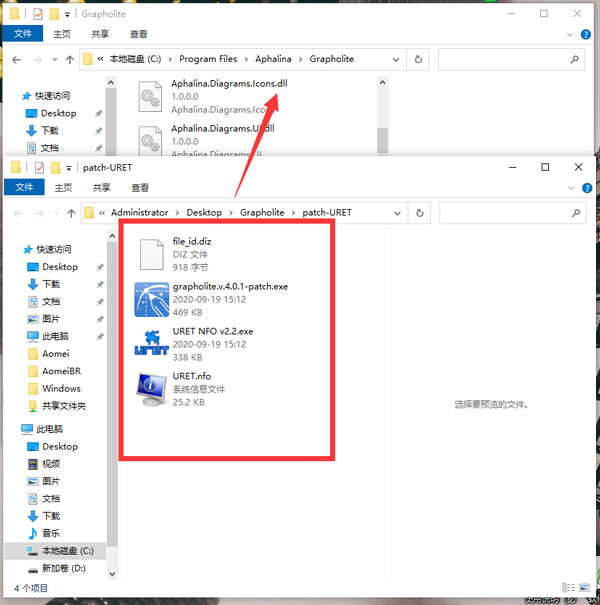This screenshot has height=605, width=600.
Task: Switch to details view in status bar
Action: [568, 588]
